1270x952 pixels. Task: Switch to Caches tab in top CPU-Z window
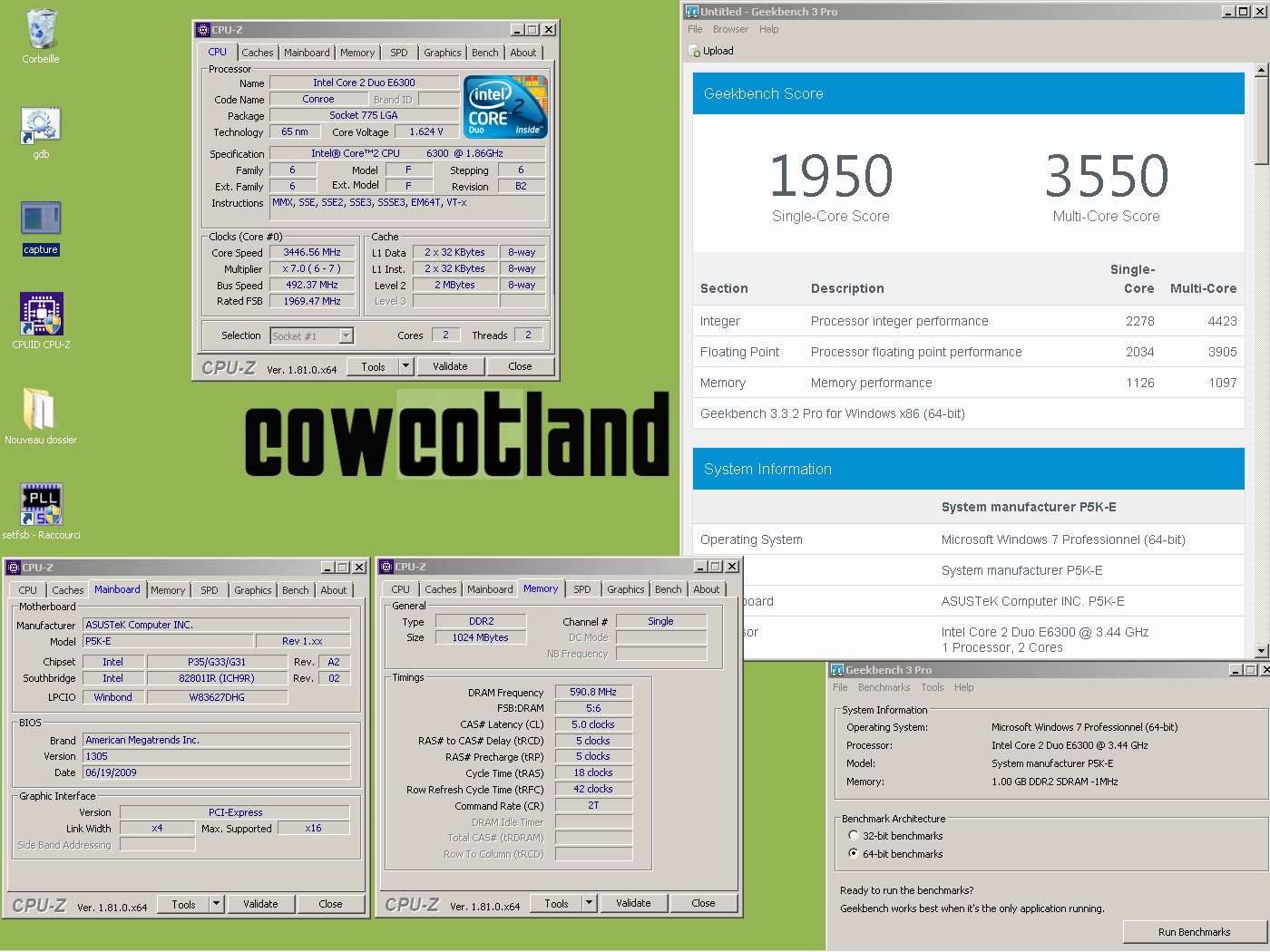click(258, 53)
